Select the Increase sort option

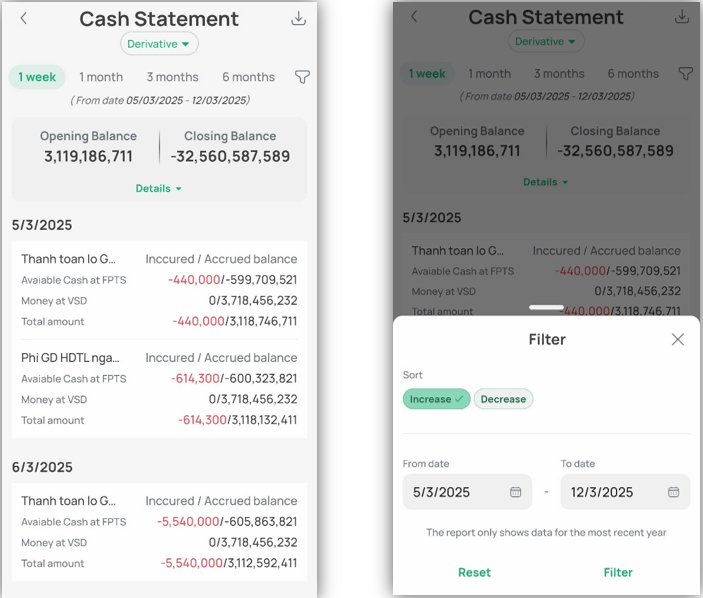pyautogui.click(x=436, y=399)
